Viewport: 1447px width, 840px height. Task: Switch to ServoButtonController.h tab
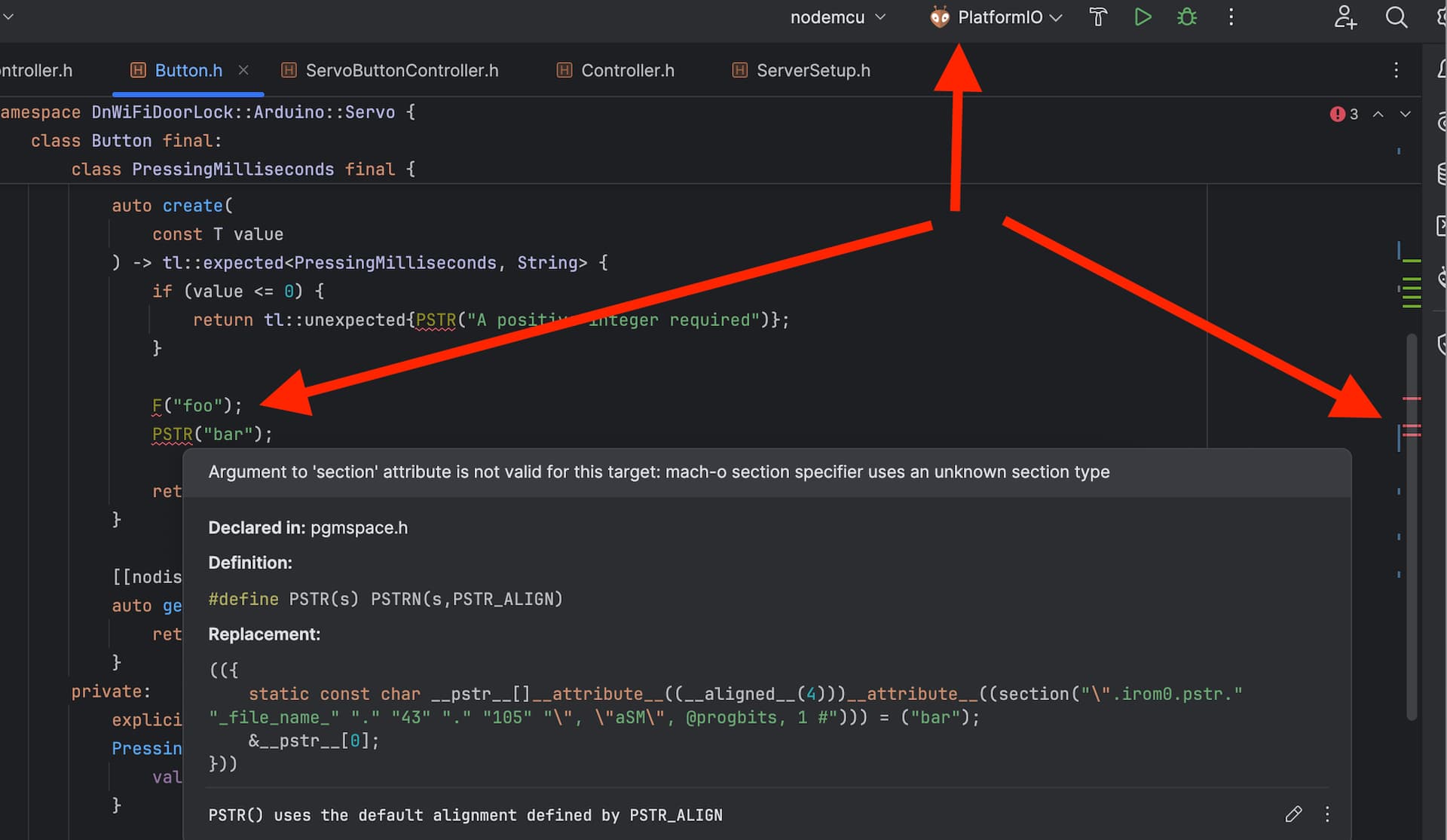(x=401, y=70)
